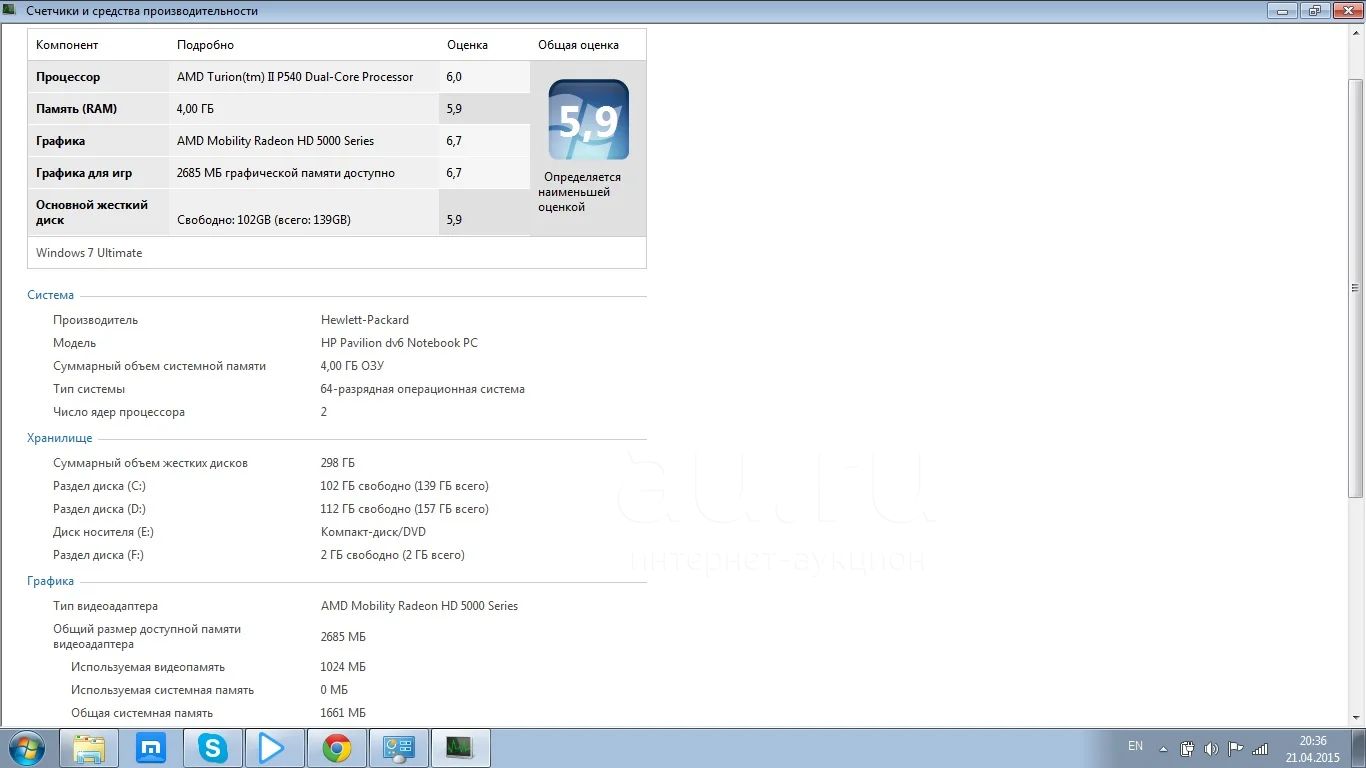Launch Google Chrome from the taskbar
This screenshot has width=1366, height=768.
[337, 748]
